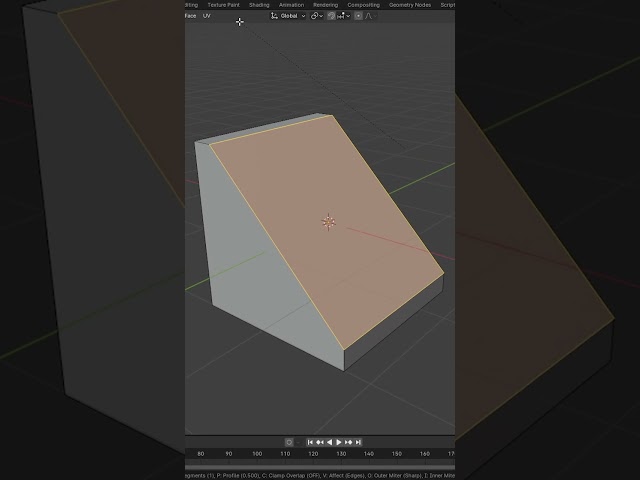
Task: Click the transform orientation axes icon
Action: pyautogui.click(x=274, y=16)
